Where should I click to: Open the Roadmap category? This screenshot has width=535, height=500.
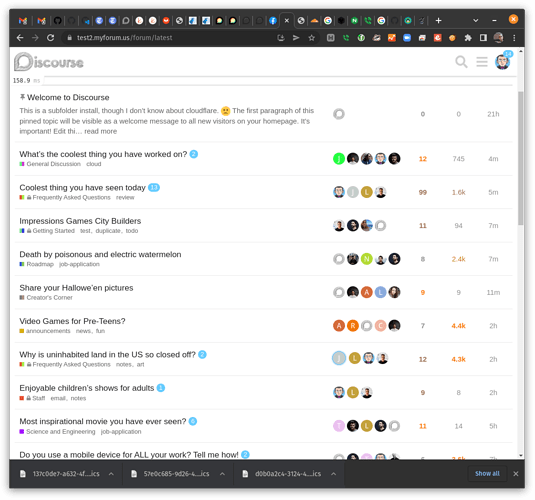click(x=37, y=264)
